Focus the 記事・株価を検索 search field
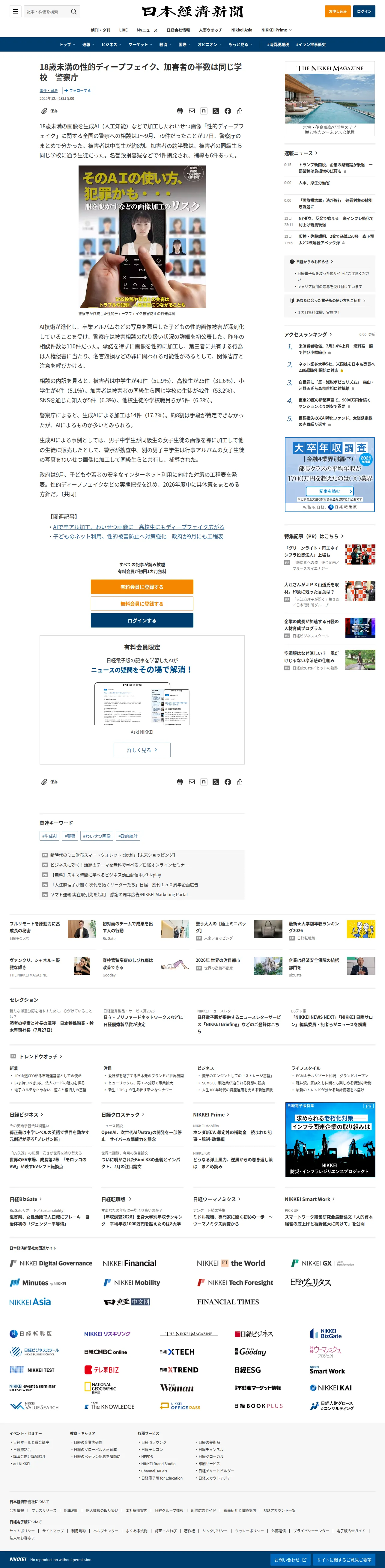The height and width of the screenshot is (1568, 385). click(x=46, y=12)
